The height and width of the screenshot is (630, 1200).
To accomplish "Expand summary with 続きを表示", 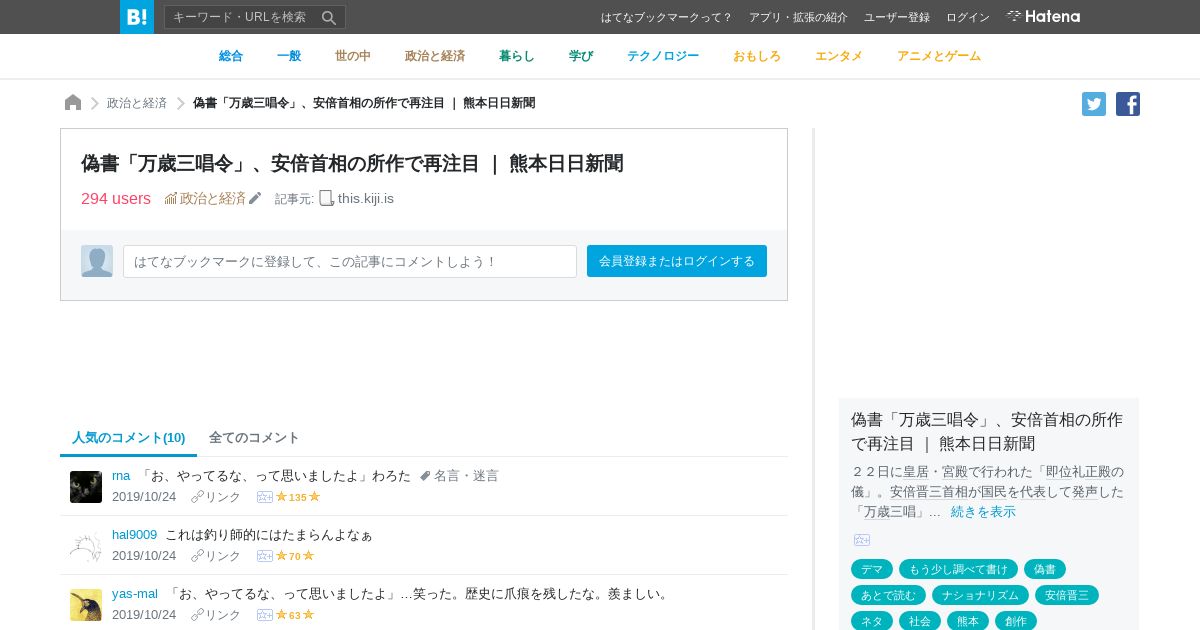I will click(983, 512).
